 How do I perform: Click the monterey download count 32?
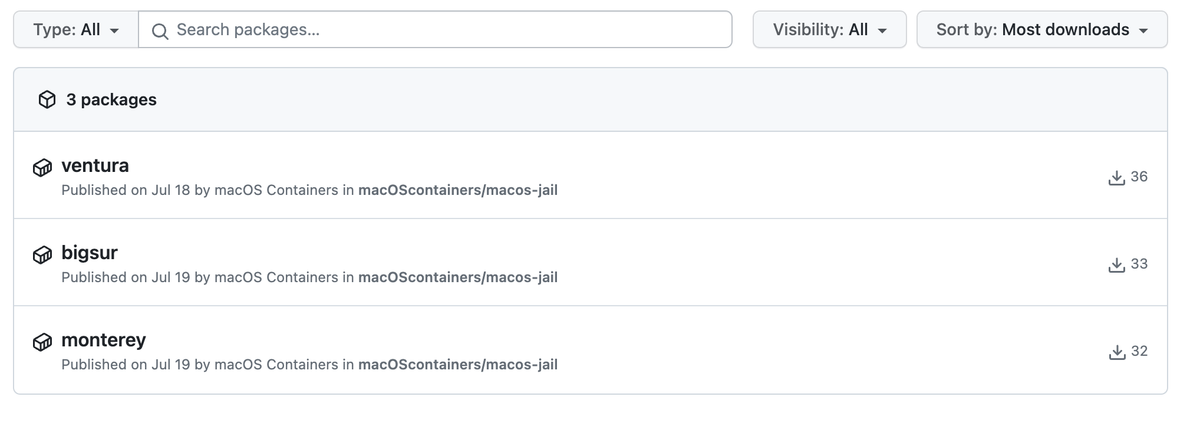tap(1139, 351)
